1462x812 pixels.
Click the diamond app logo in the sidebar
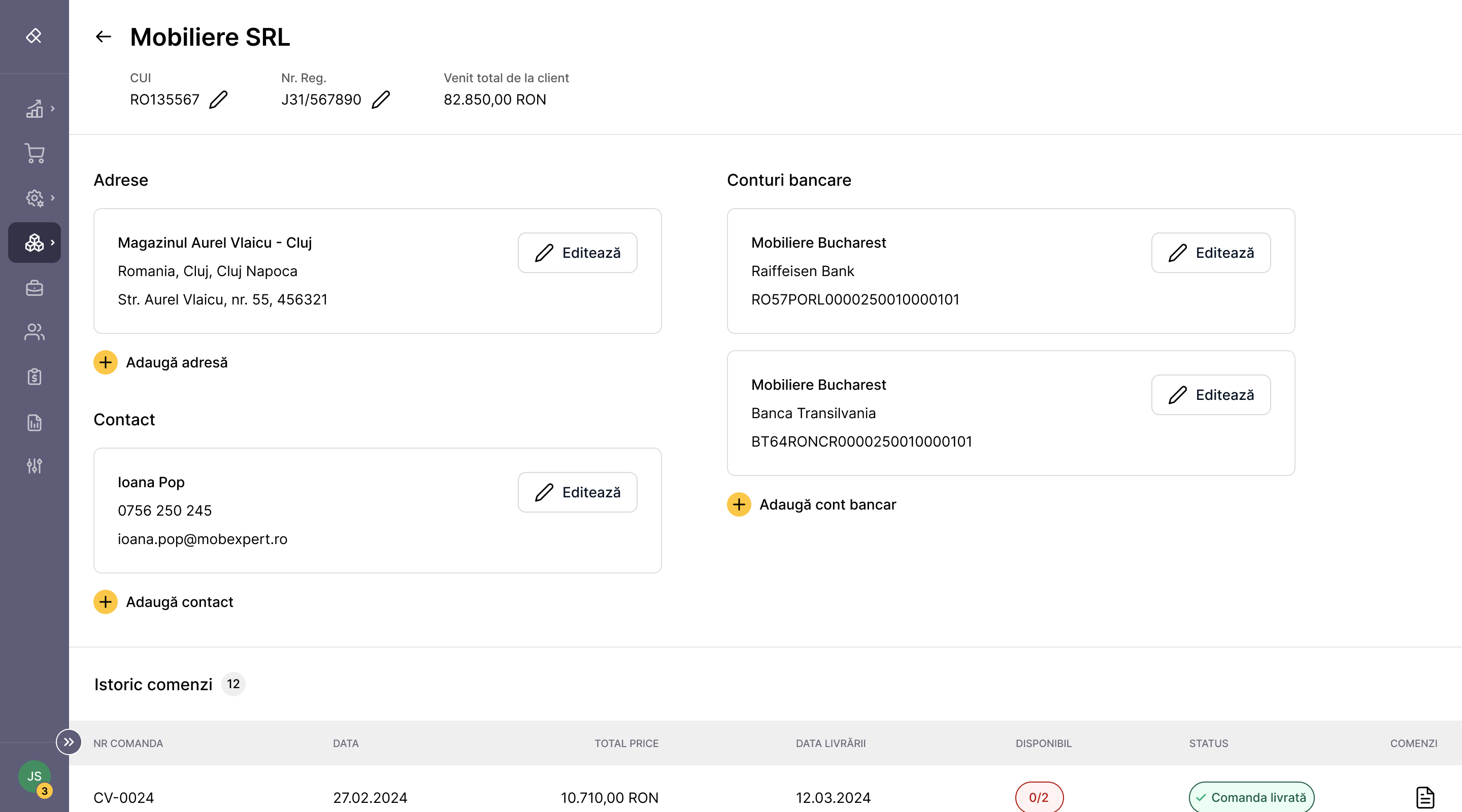pos(34,36)
